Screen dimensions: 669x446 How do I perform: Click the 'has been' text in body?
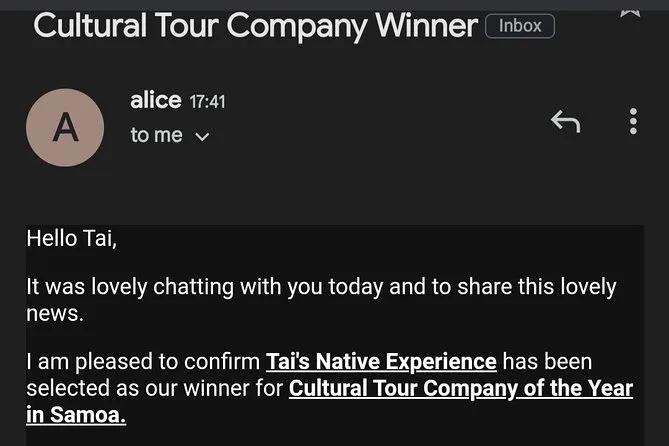(x=549, y=361)
